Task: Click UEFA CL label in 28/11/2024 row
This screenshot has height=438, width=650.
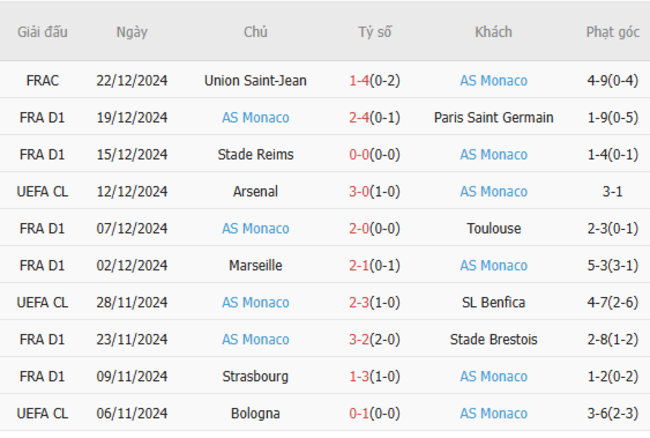Action: click(42, 302)
